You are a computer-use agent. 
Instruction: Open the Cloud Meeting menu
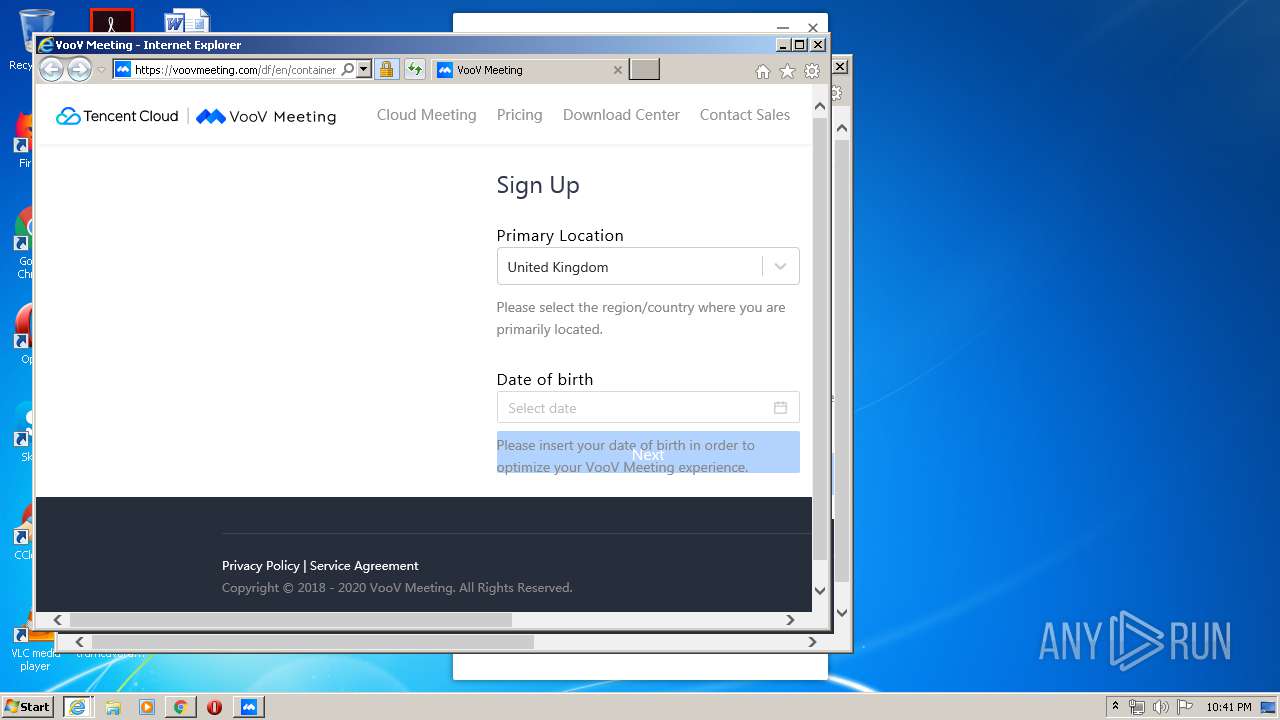click(427, 115)
